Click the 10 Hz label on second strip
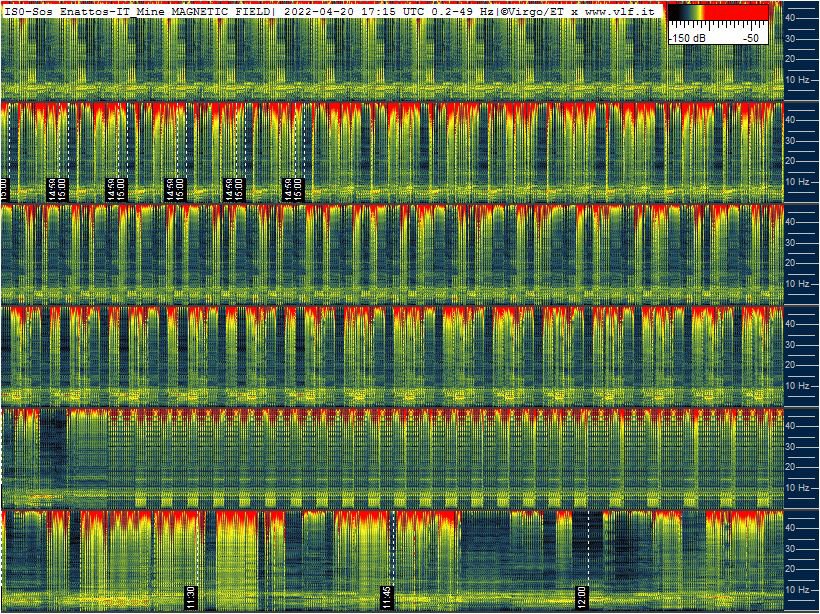Viewport: 820px width, 614px height. [797, 182]
